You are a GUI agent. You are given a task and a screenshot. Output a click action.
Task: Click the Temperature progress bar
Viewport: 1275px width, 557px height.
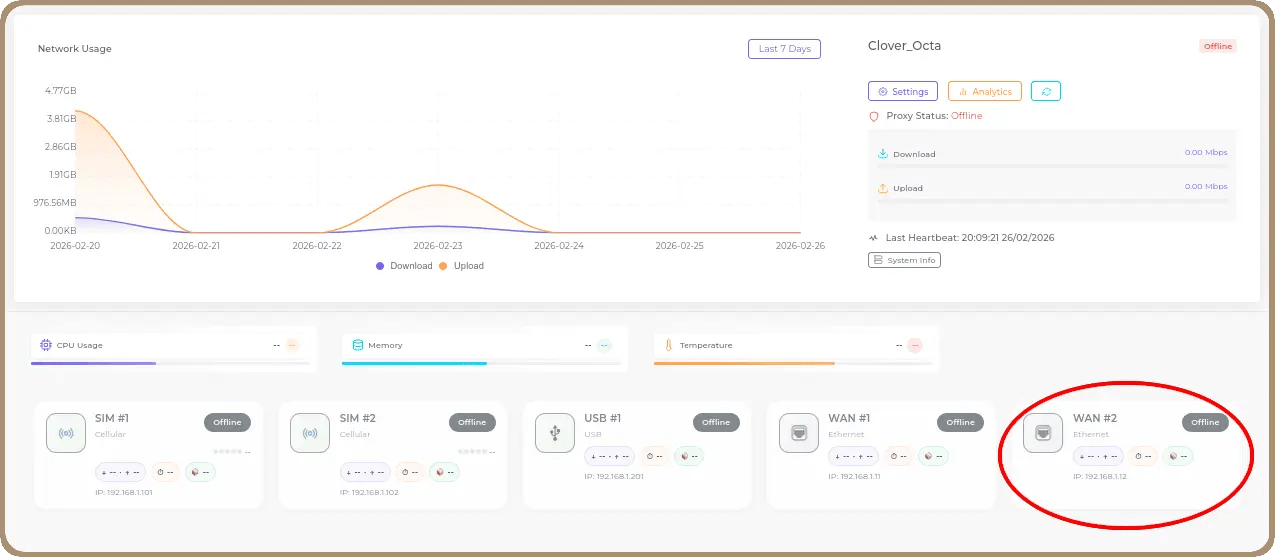click(793, 363)
